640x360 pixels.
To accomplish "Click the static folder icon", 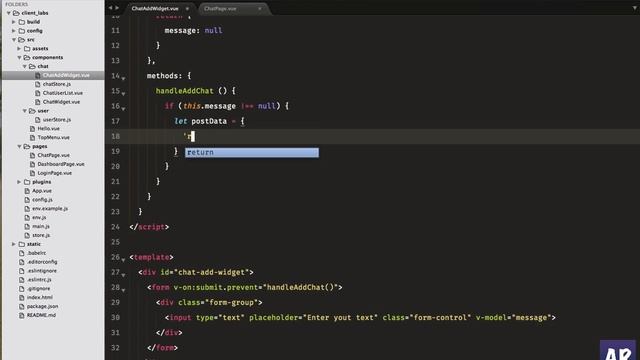I will [x=22, y=244].
